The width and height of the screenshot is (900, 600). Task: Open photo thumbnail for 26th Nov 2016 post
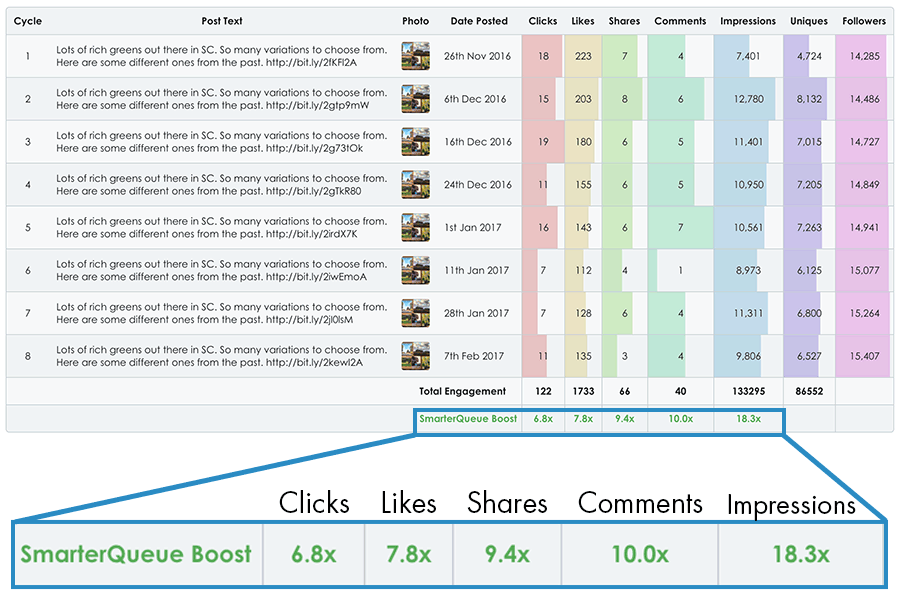click(x=416, y=56)
